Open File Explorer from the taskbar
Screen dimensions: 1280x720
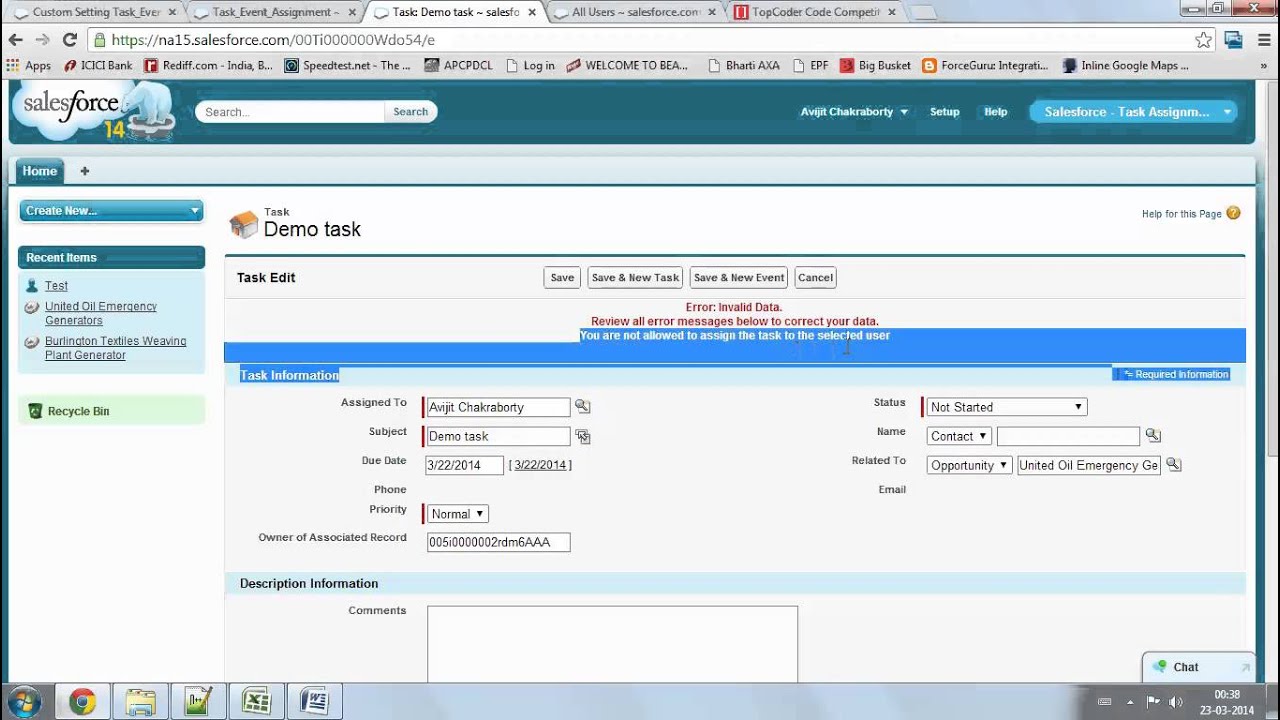tap(140, 702)
